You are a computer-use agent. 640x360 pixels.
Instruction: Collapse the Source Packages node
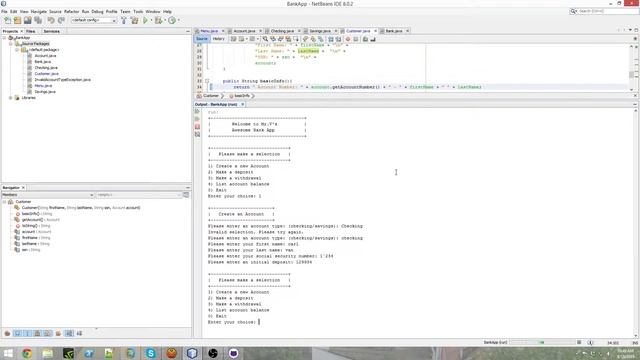tap(11, 44)
